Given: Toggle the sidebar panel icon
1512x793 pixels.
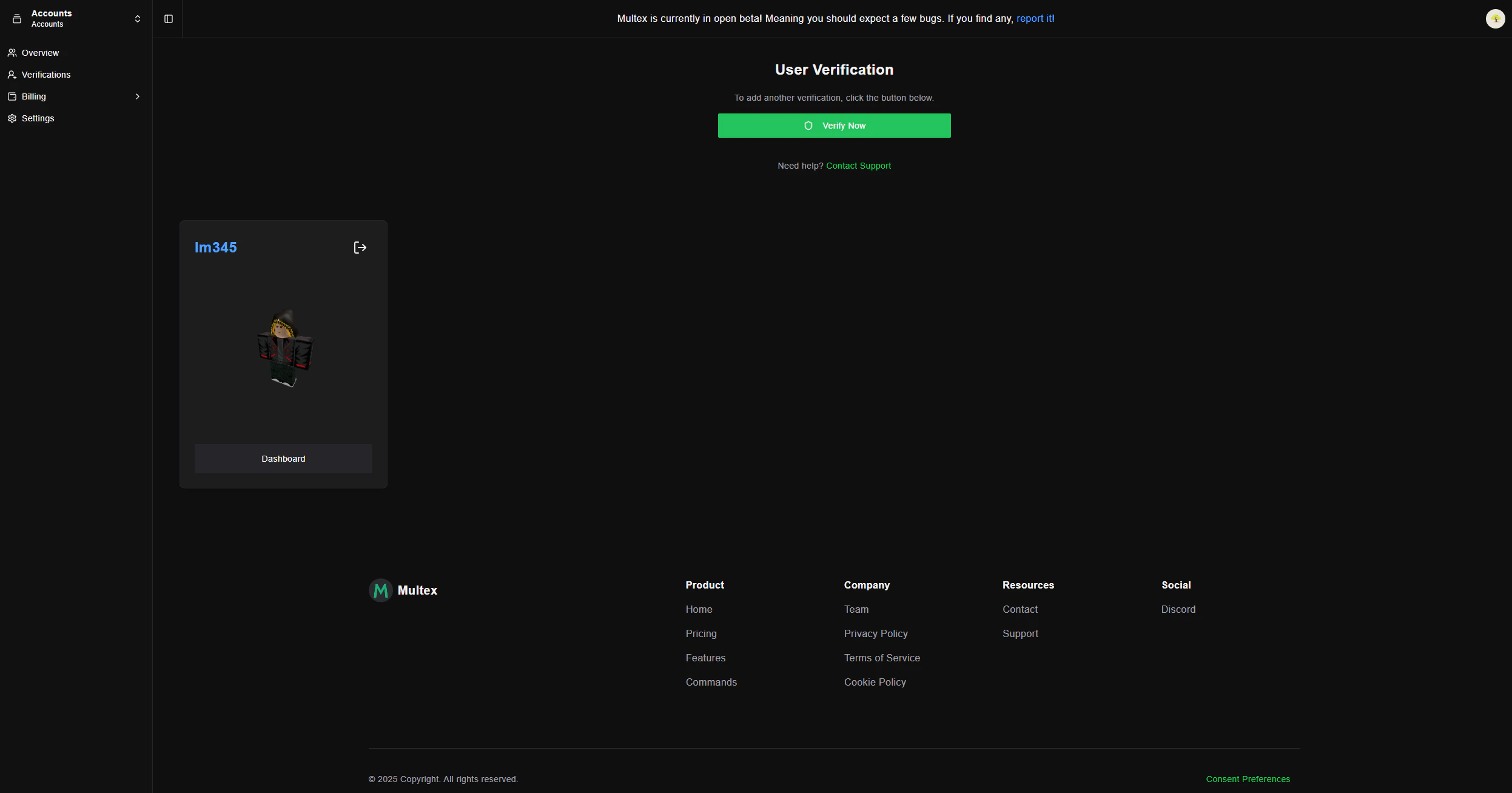Looking at the screenshot, I should [169, 19].
